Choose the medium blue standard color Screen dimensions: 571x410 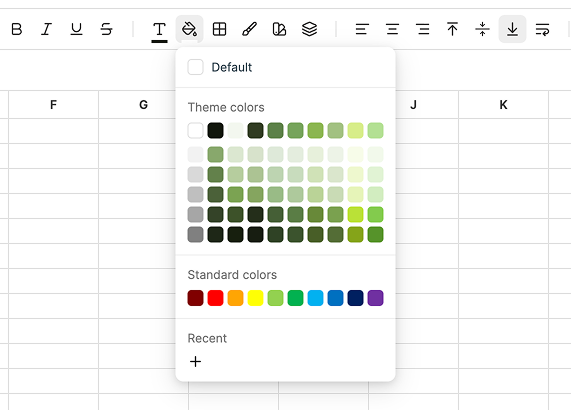tap(335, 298)
